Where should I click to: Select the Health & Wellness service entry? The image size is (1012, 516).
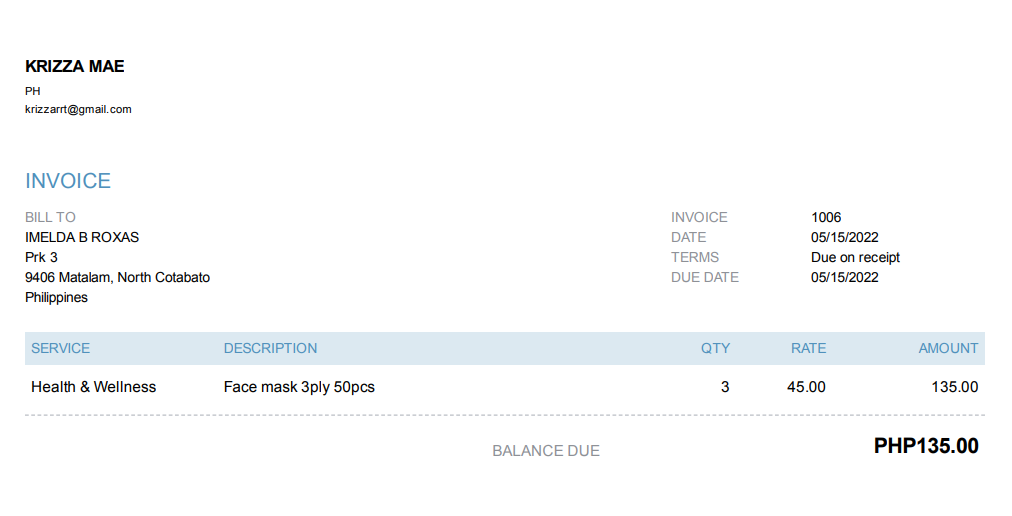pos(93,387)
